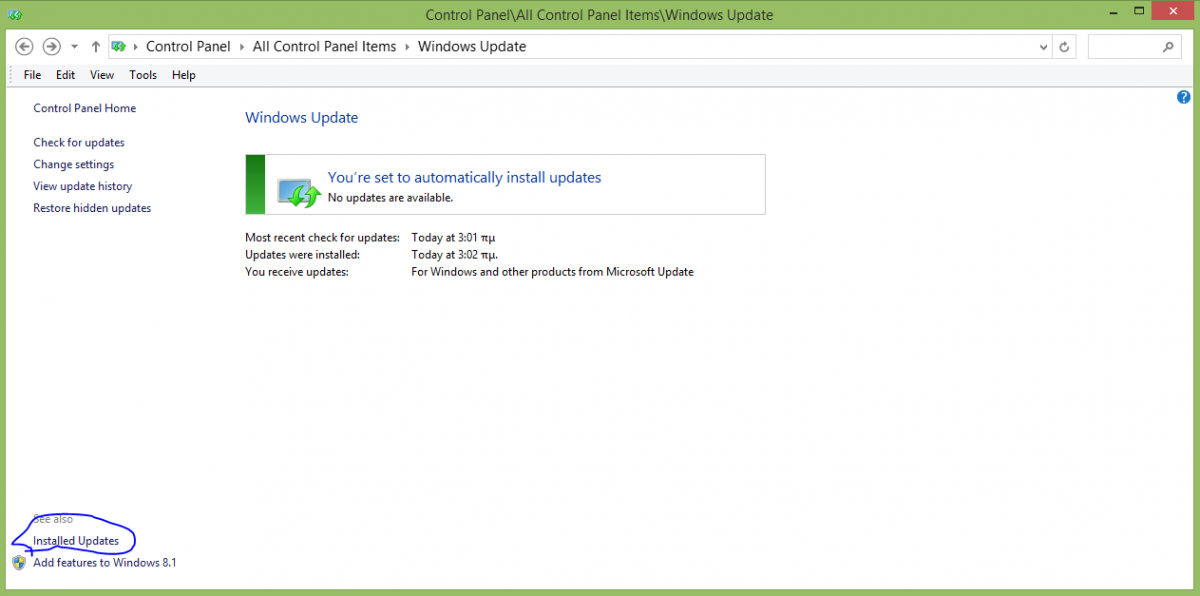Viewport: 1200px width, 596px height.
Task: Select Check for updates
Action: [79, 142]
